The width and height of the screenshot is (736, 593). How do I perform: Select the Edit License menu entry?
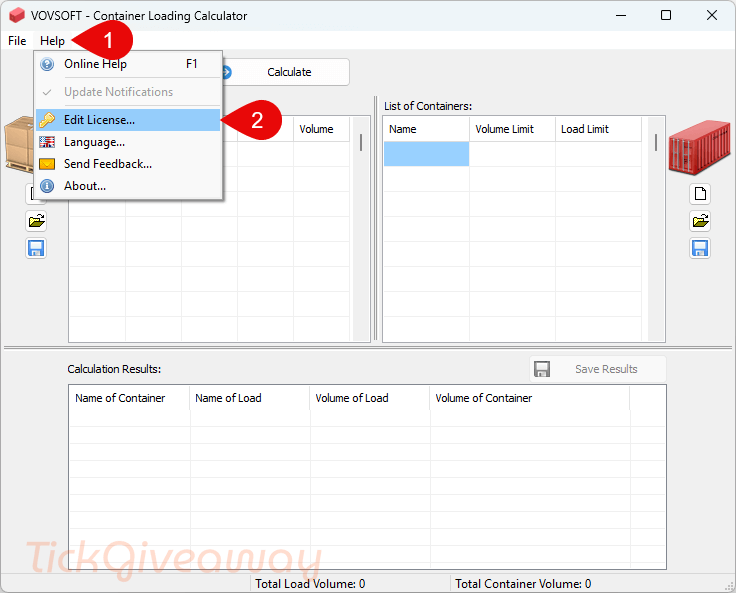click(128, 120)
